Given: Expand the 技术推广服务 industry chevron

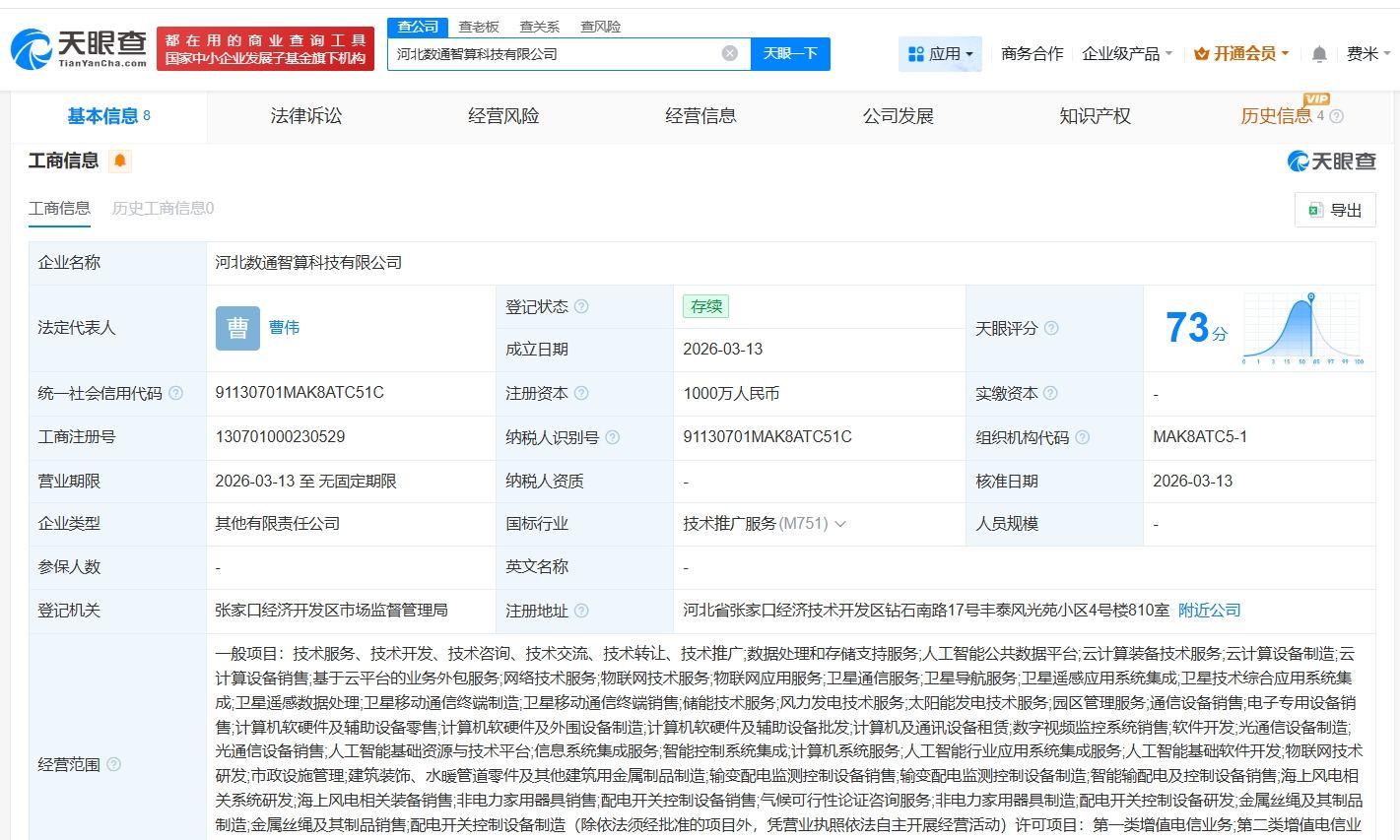Looking at the screenshot, I should coord(840,524).
